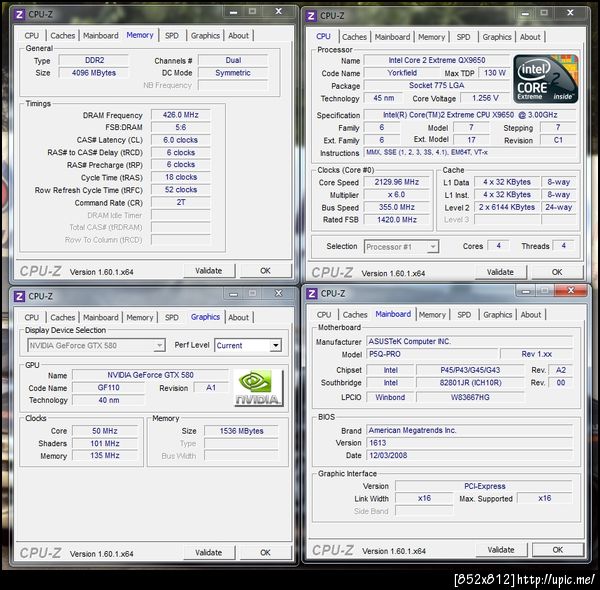Select SPD tab in the CPU window

pos(463,37)
